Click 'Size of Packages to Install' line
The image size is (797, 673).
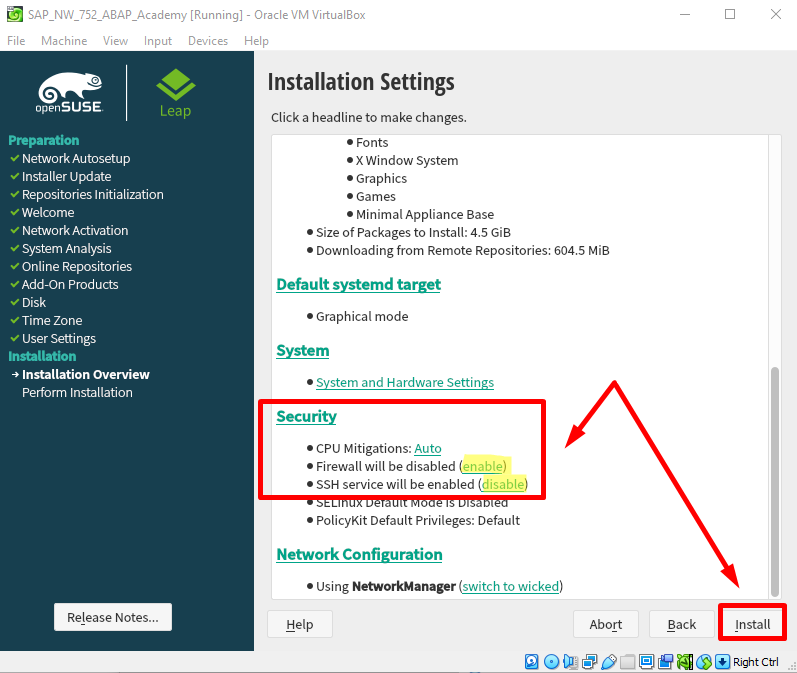pyautogui.click(x=413, y=232)
